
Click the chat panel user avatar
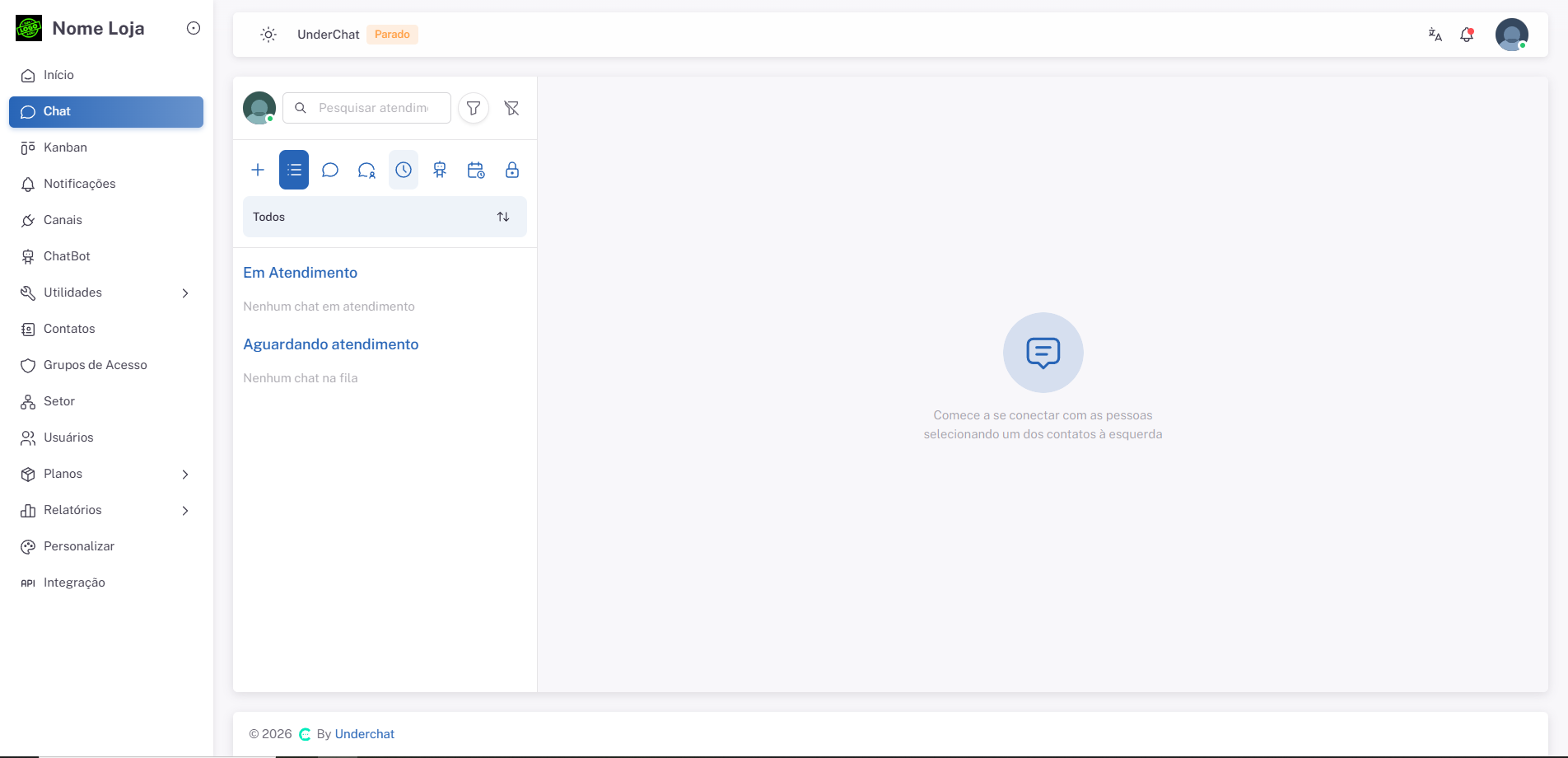259,108
